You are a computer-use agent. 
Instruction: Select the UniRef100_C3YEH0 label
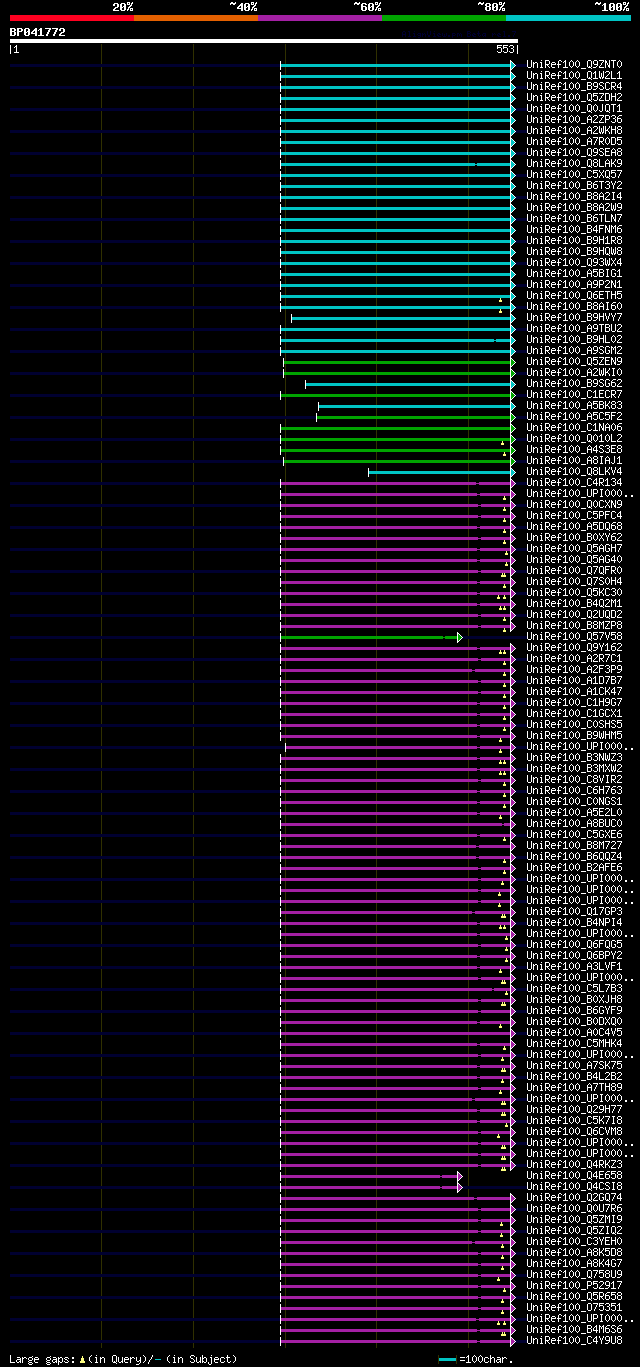pyautogui.click(x=574, y=1242)
